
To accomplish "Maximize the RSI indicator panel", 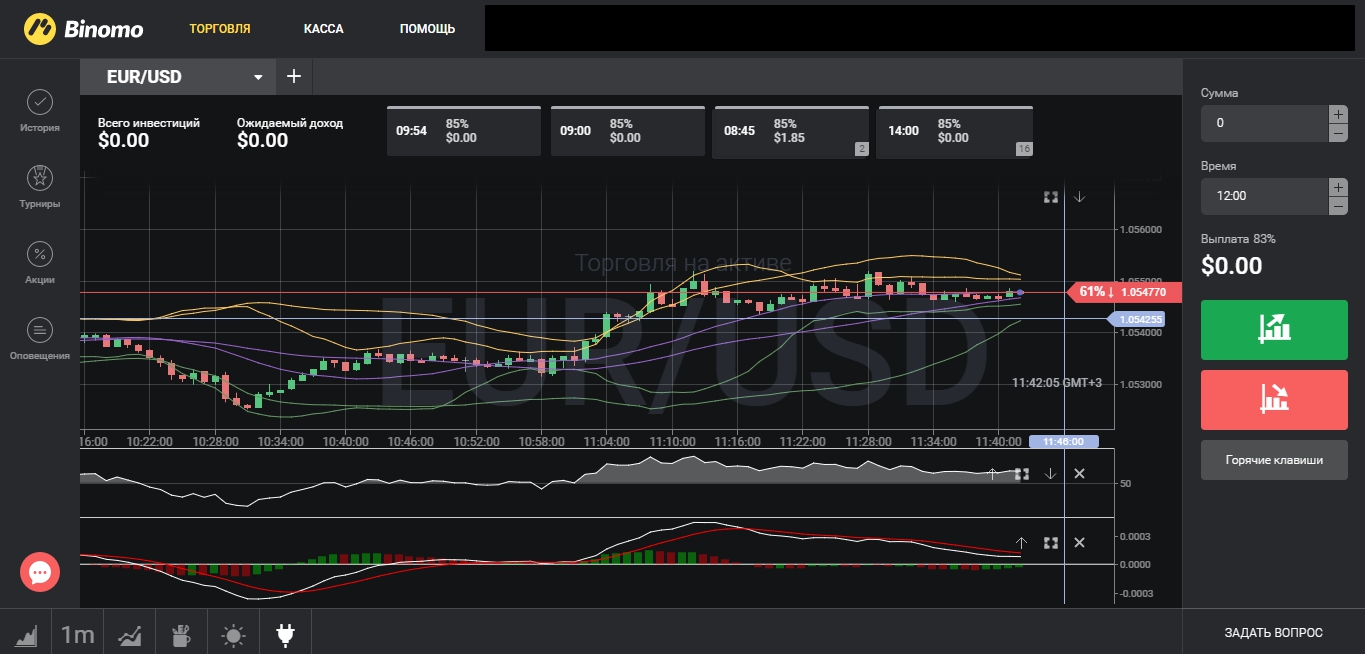I will click(1022, 473).
